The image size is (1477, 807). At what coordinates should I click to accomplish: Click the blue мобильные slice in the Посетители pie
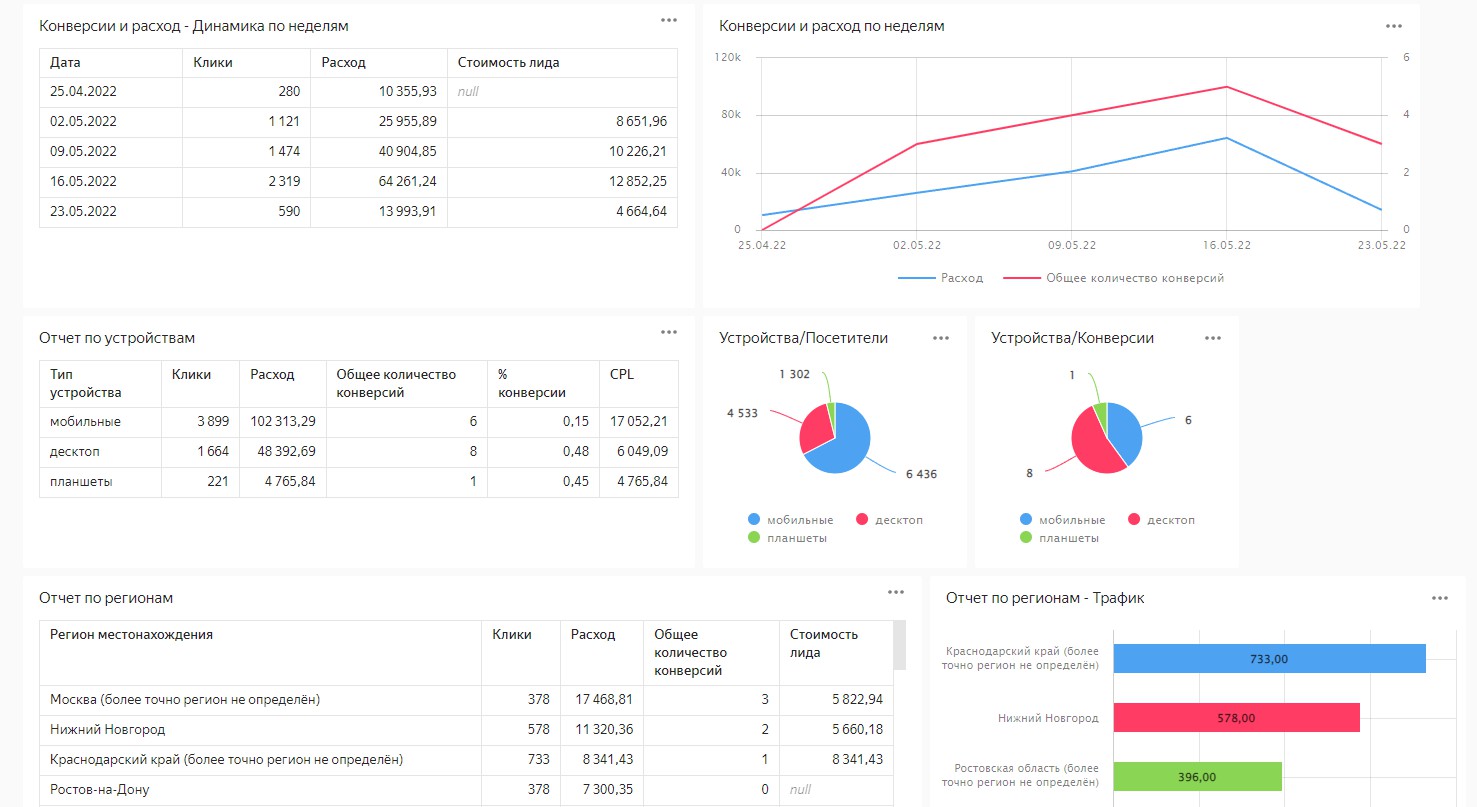point(845,445)
